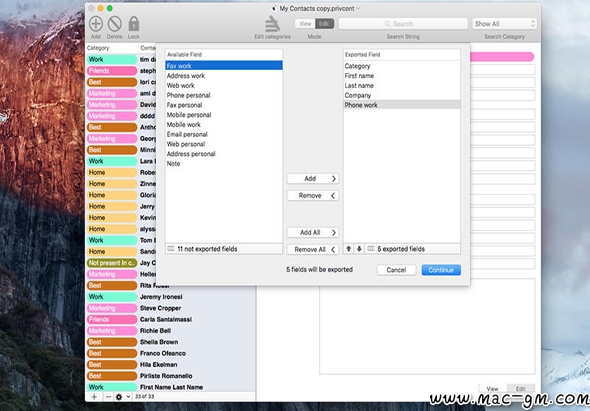Move exported field down with arrow icon
This screenshot has width=590, height=411.
[x=359, y=249]
